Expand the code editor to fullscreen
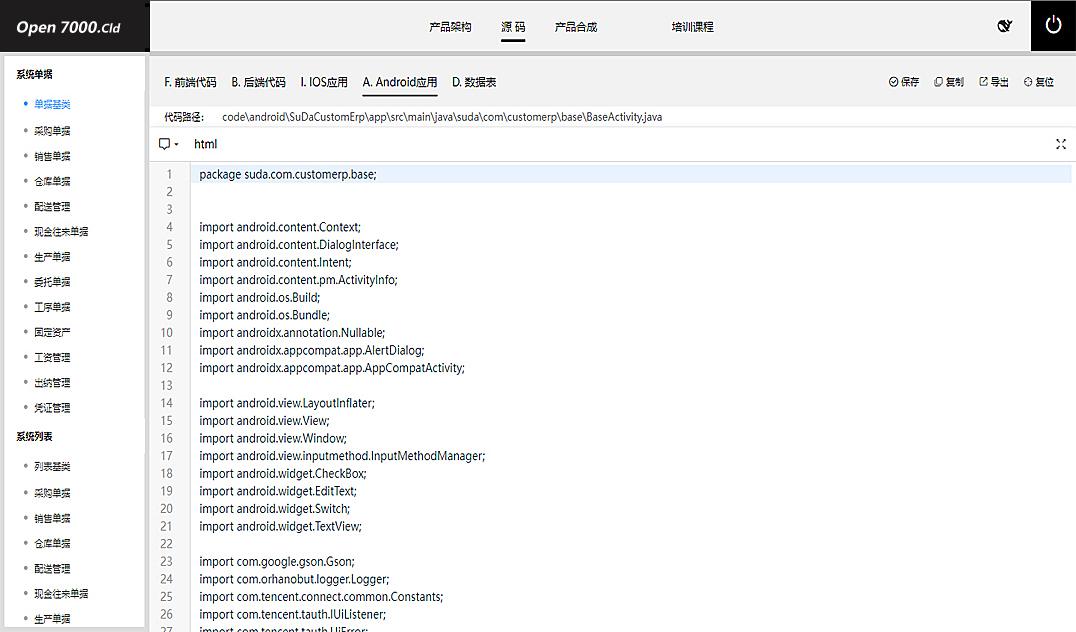The width and height of the screenshot is (1076, 632). pos(1061,144)
